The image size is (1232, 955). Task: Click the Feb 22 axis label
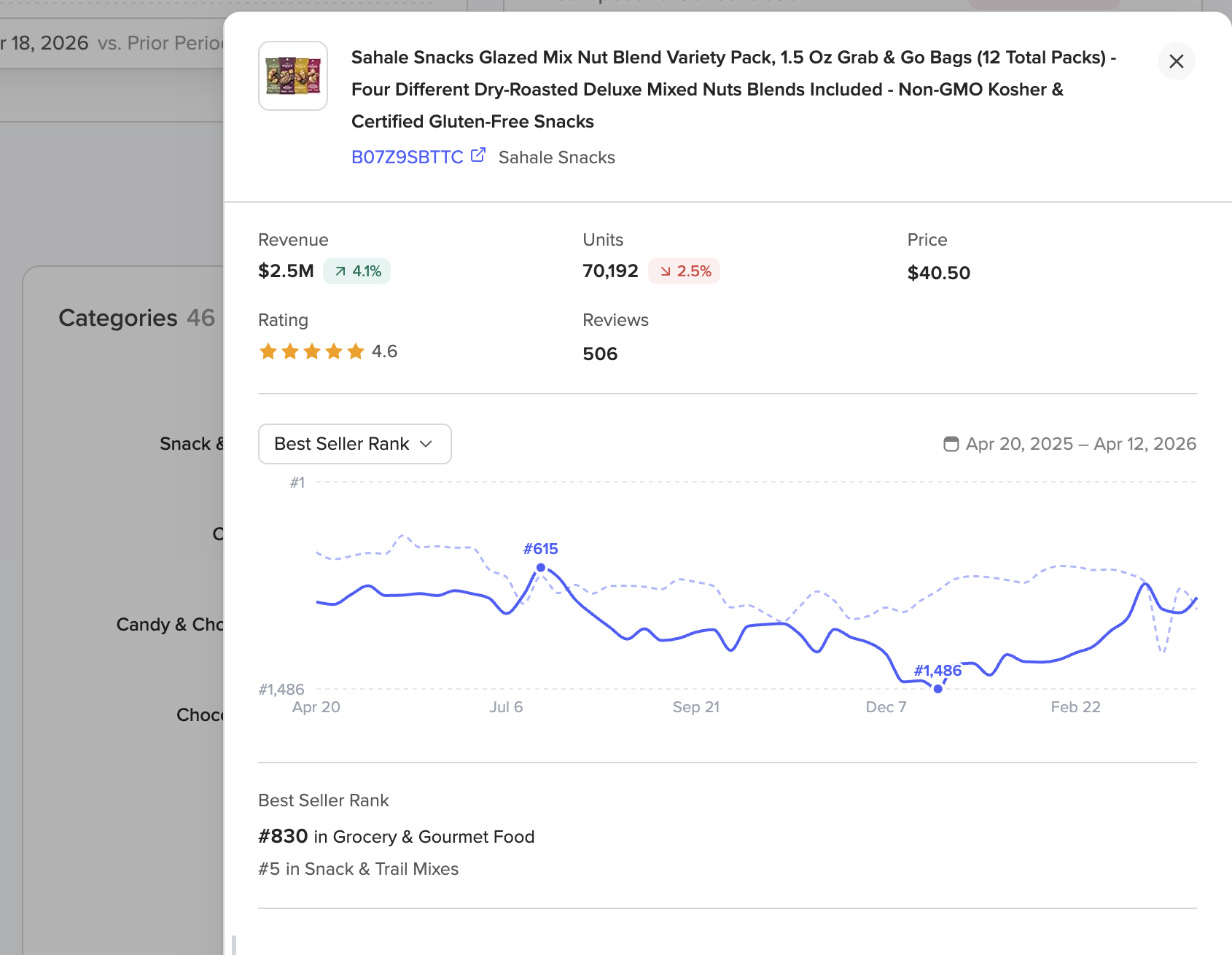point(1076,707)
